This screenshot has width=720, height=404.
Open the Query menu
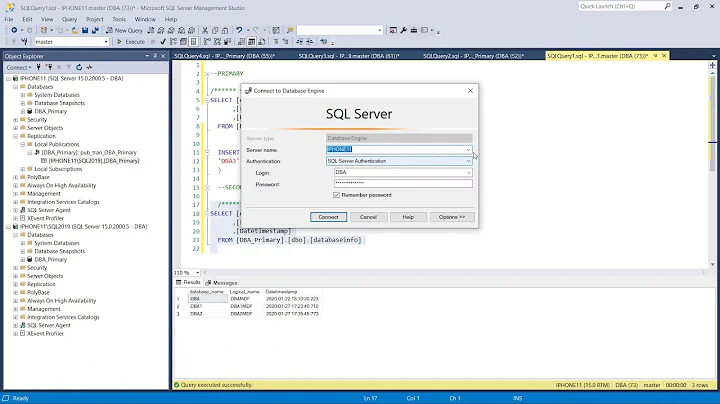click(69, 19)
